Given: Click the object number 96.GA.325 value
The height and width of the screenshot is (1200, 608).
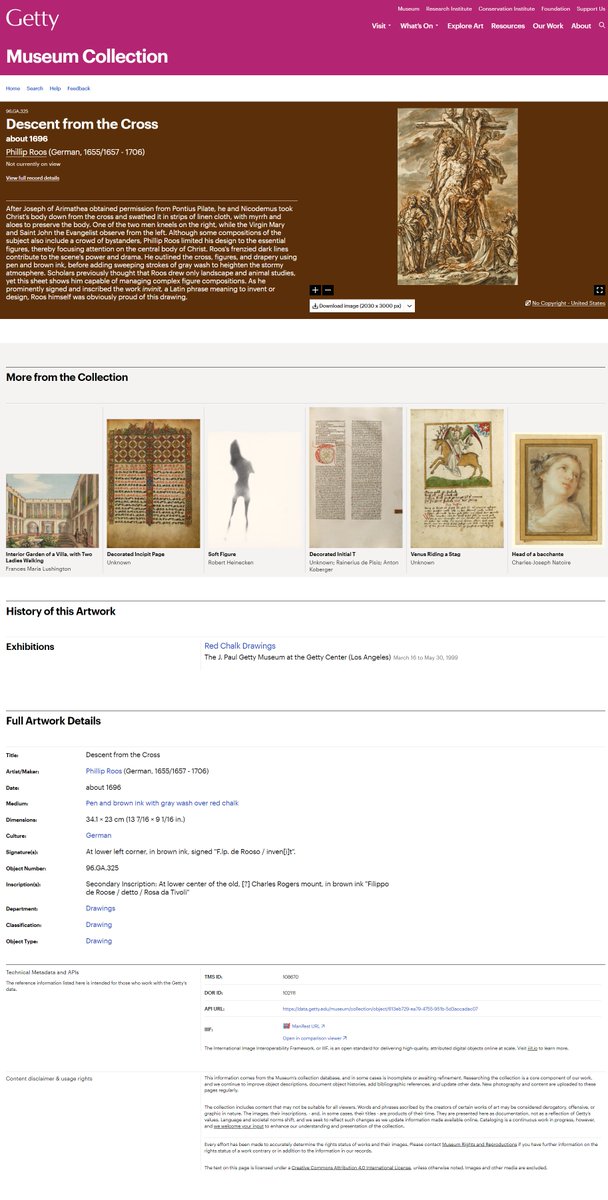Looking at the screenshot, I should pyautogui.click(x=102, y=868).
